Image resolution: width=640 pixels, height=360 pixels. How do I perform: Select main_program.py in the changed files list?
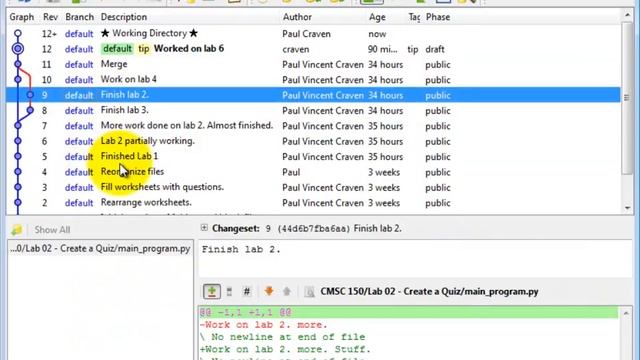click(x=100, y=249)
